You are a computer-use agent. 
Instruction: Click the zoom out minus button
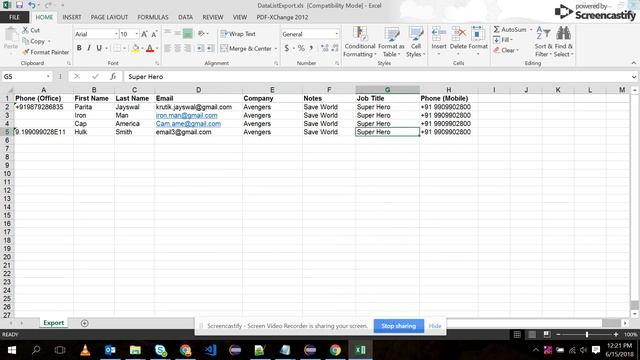point(558,335)
